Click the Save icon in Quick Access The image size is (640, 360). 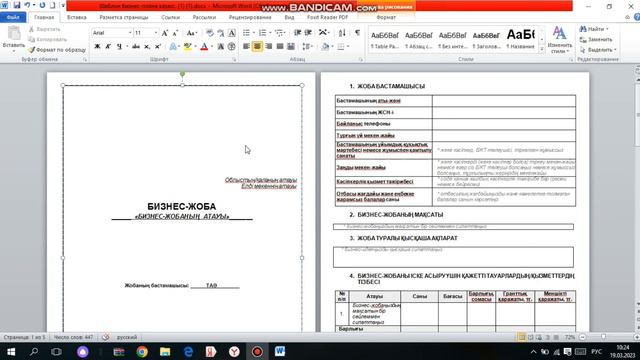pos(17,5)
